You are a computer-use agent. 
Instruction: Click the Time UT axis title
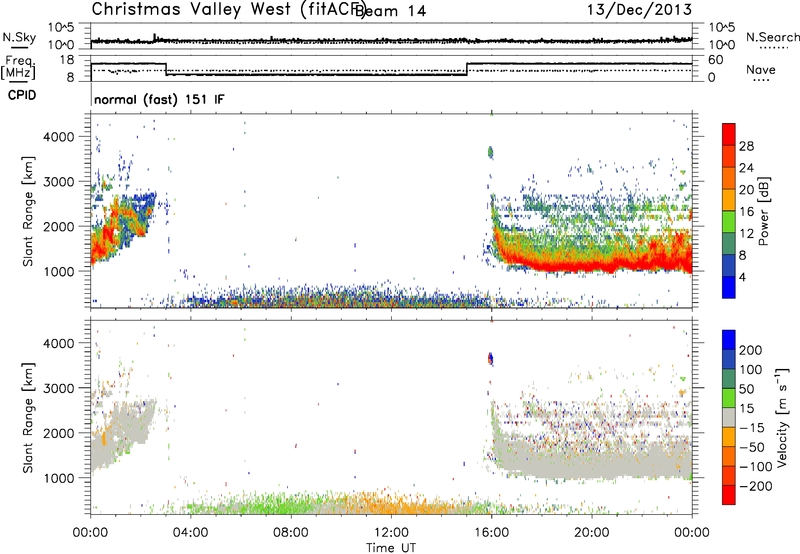pyautogui.click(x=391, y=548)
